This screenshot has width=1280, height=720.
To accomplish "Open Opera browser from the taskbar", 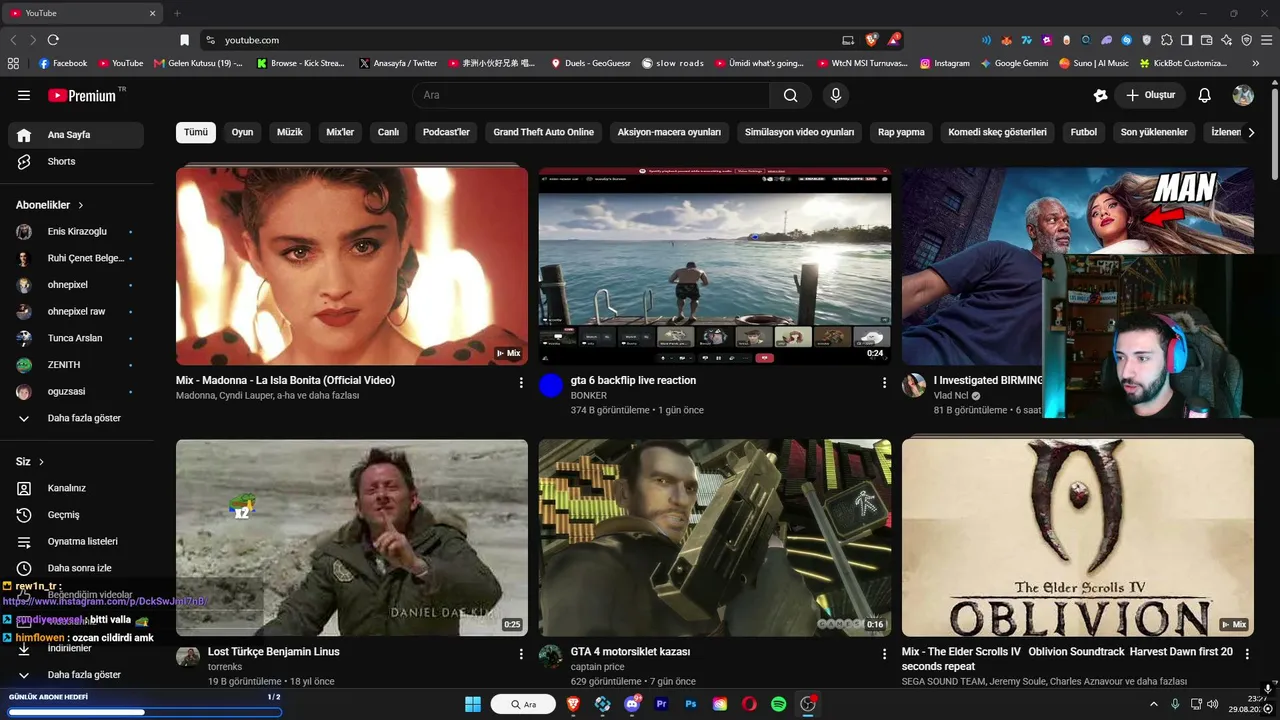I will click(749, 704).
